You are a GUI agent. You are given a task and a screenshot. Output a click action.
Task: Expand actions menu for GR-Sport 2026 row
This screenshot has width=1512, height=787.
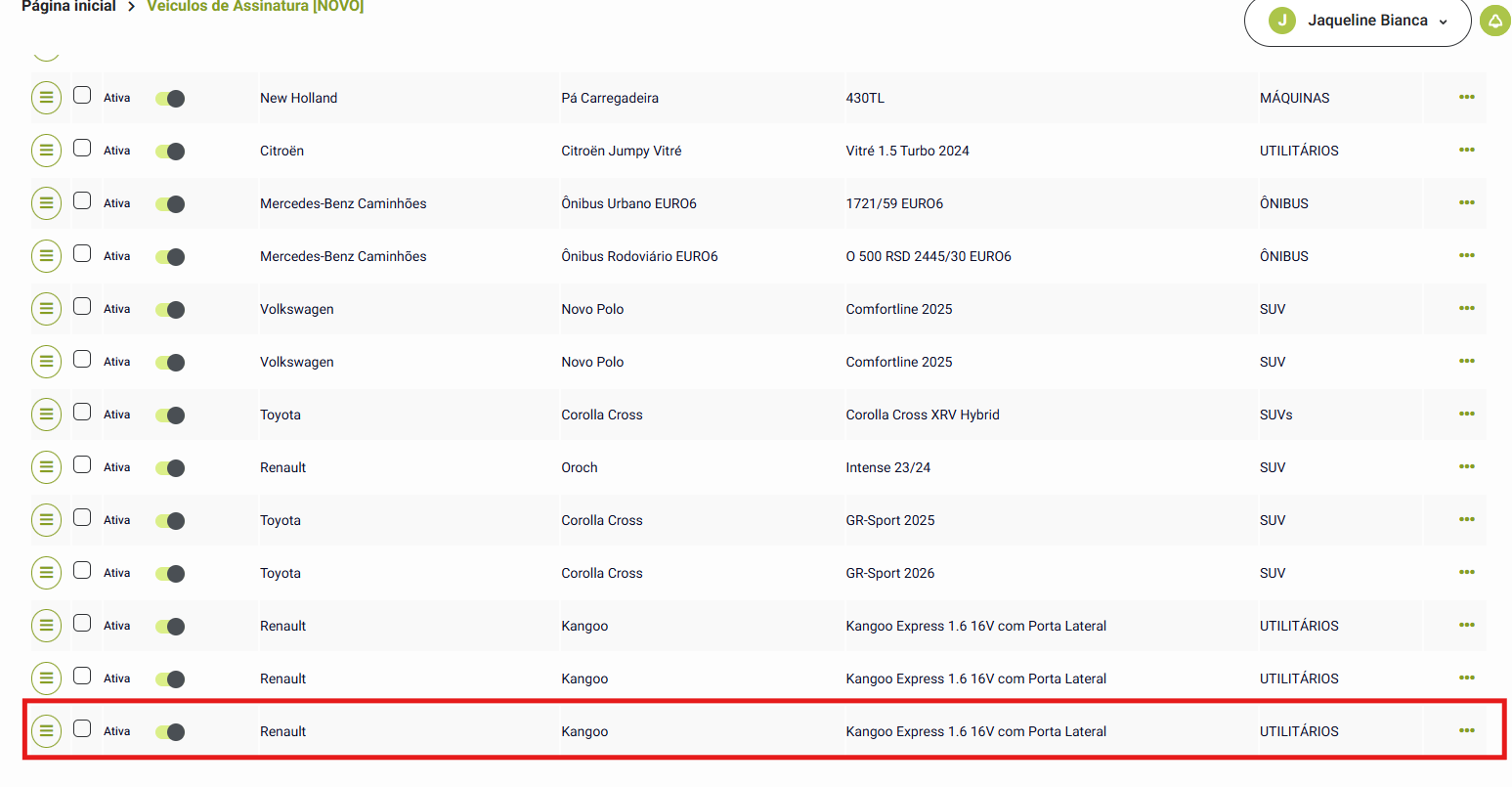(x=1466, y=573)
